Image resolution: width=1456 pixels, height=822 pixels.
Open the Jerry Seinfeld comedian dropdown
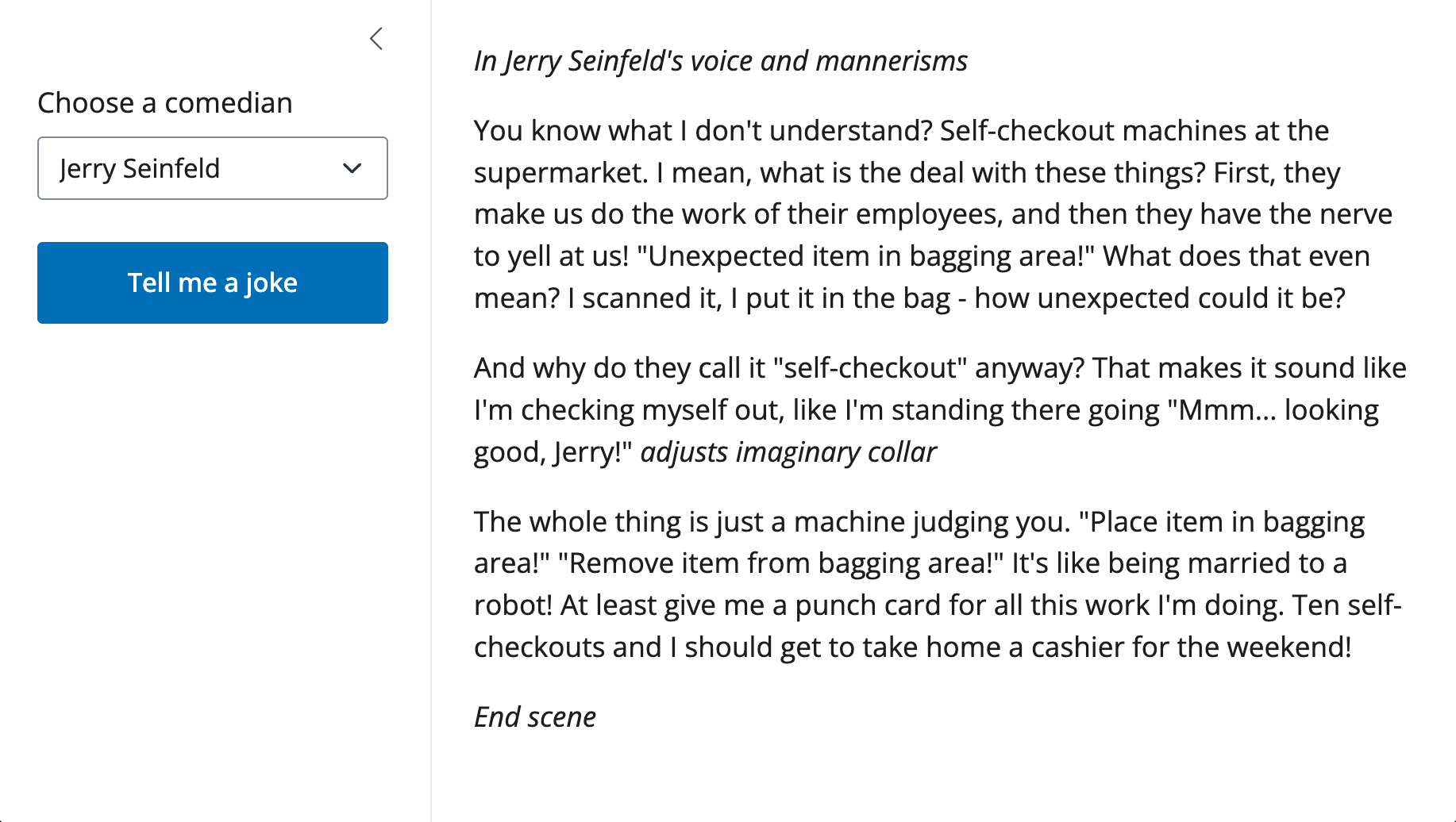click(x=212, y=168)
